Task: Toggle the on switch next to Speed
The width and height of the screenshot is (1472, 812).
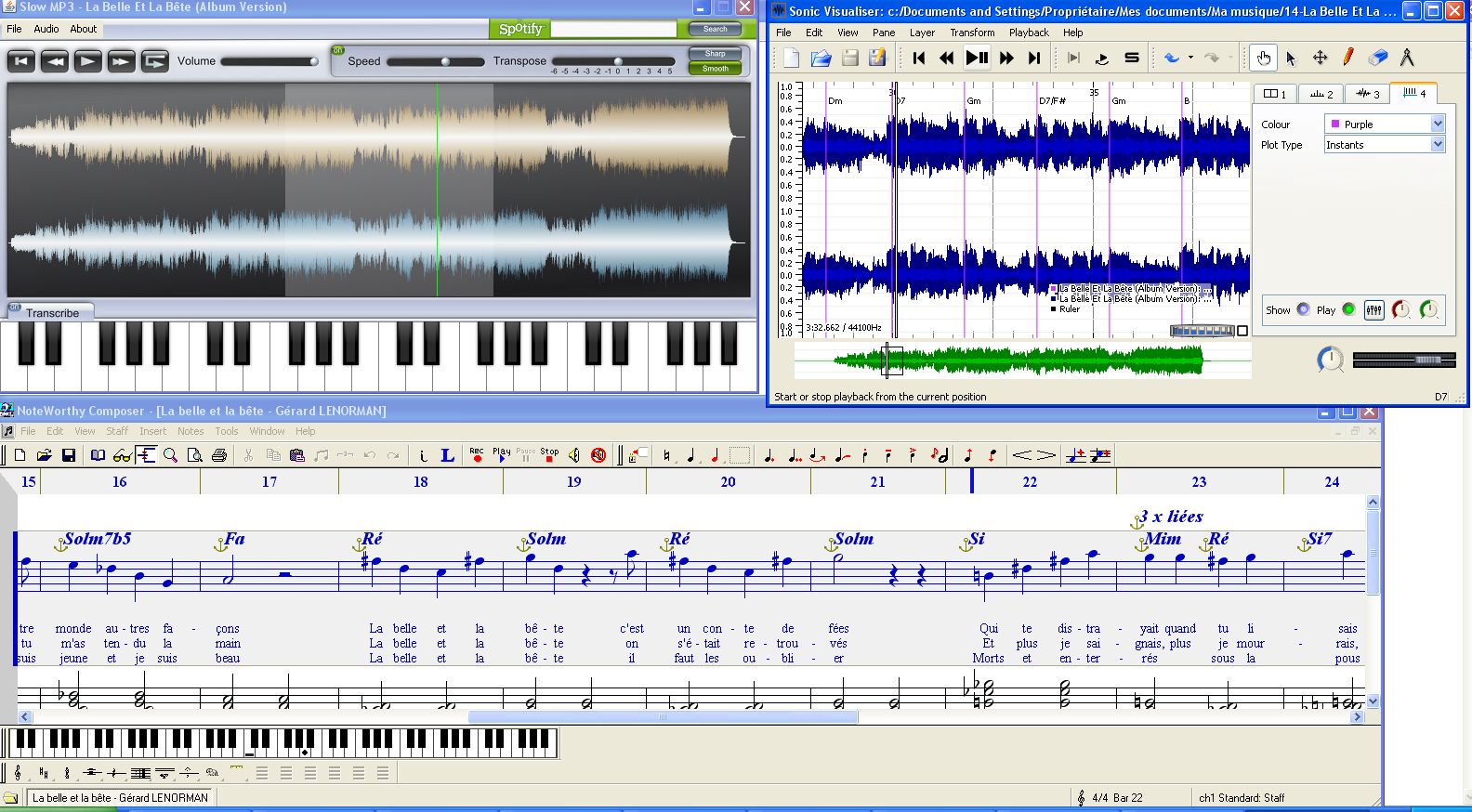Action: [x=338, y=50]
